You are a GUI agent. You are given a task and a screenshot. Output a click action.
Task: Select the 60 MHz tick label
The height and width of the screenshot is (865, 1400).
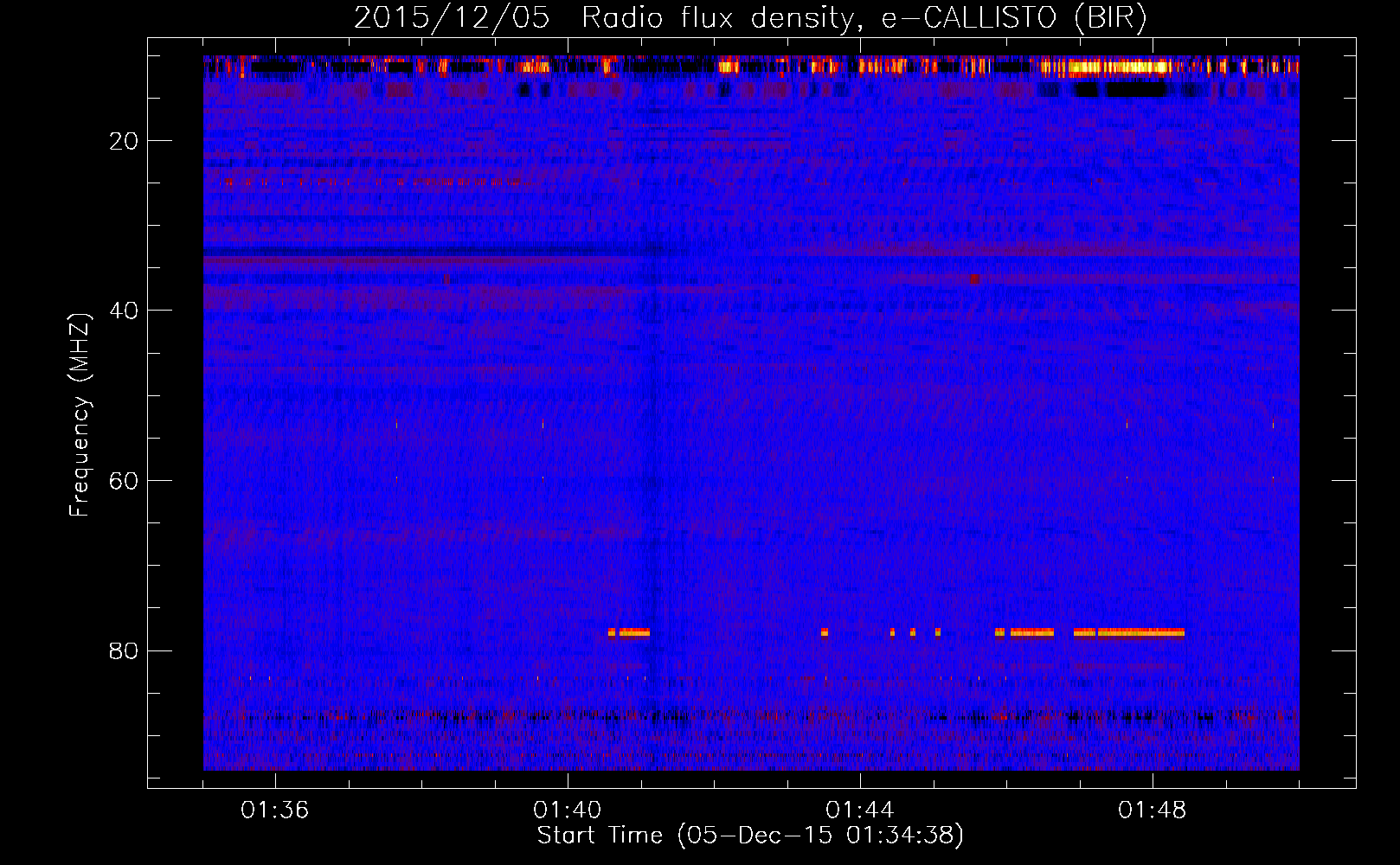(x=124, y=481)
